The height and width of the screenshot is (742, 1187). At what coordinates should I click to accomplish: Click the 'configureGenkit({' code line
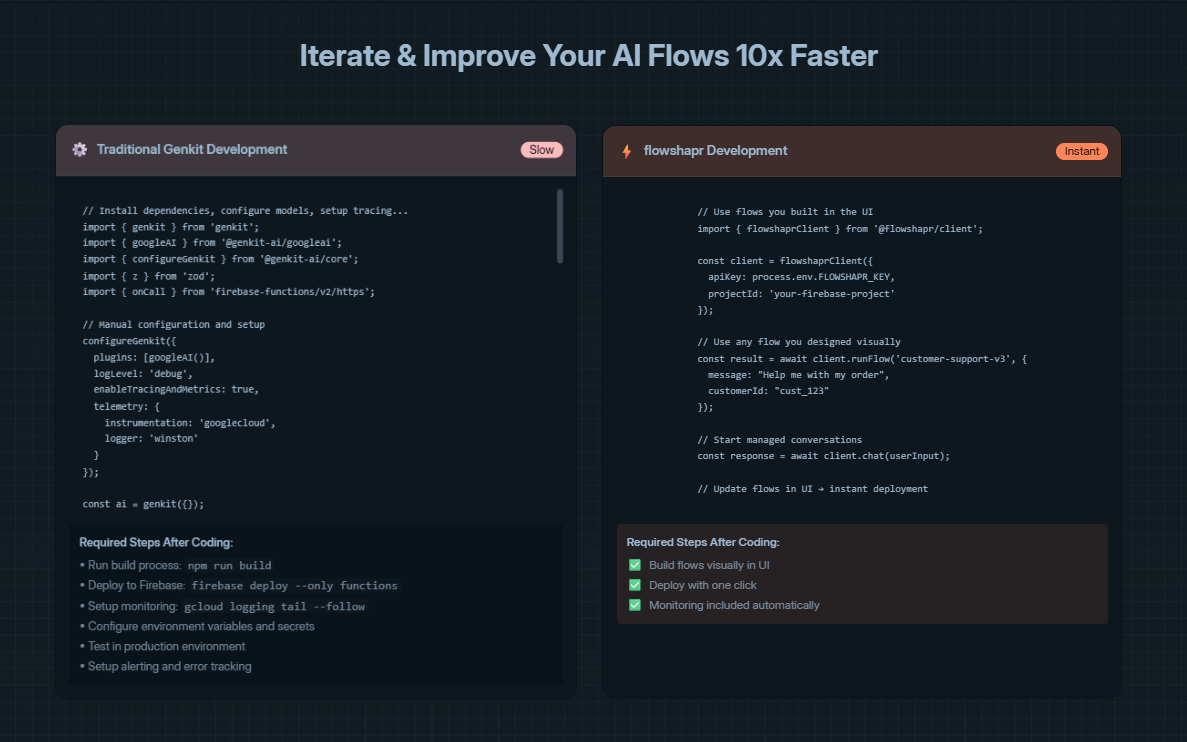129,341
